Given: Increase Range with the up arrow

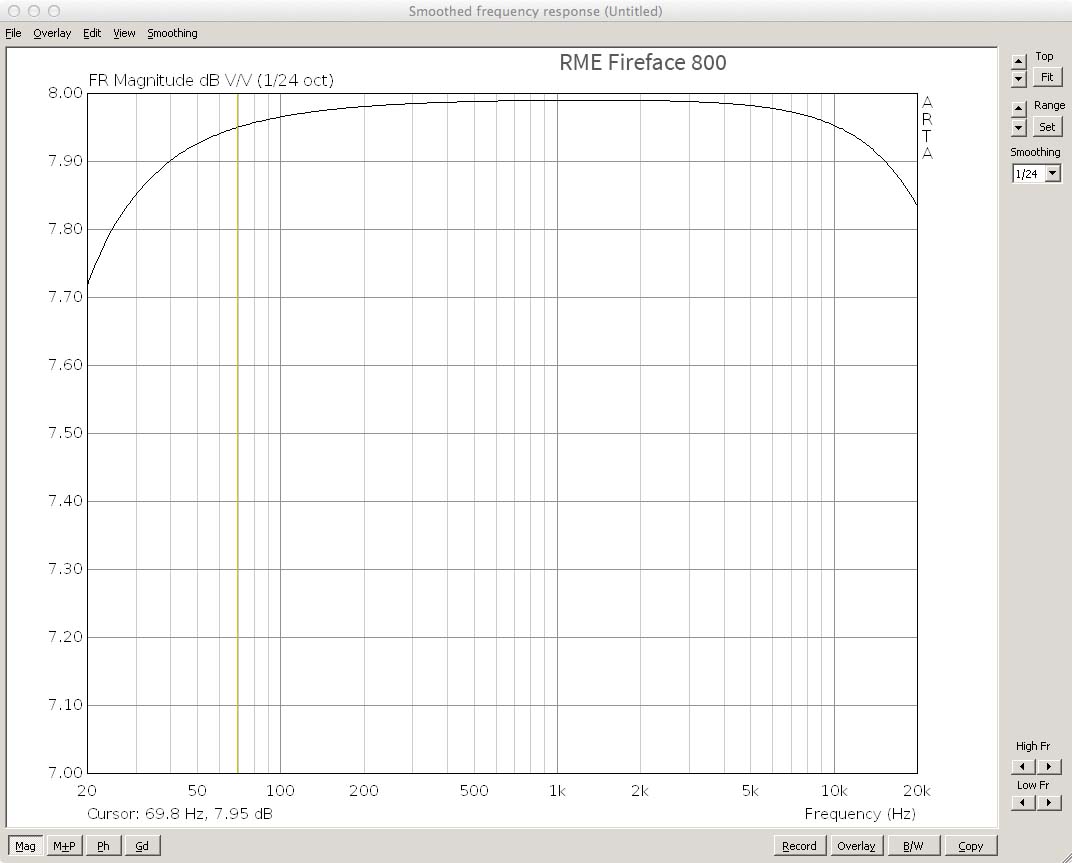Looking at the screenshot, I should pos(1019,109).
